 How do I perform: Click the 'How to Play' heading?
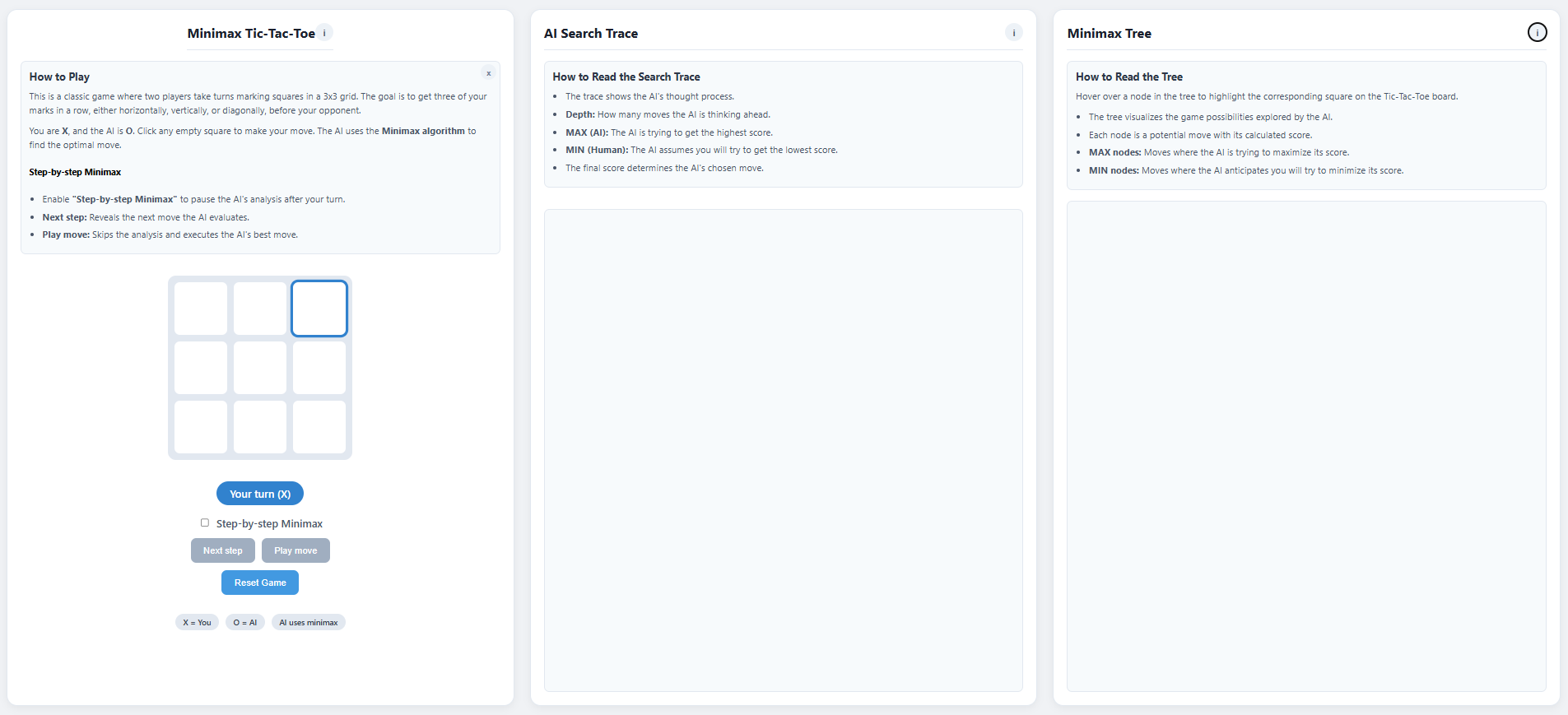coord(59,77)
